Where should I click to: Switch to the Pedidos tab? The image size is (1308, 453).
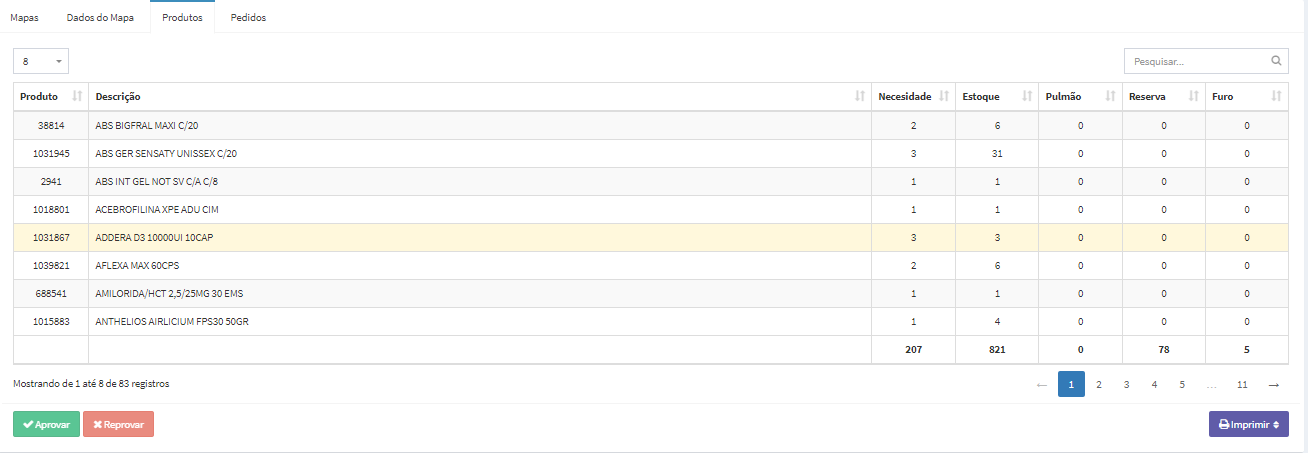tap(248, 18)
